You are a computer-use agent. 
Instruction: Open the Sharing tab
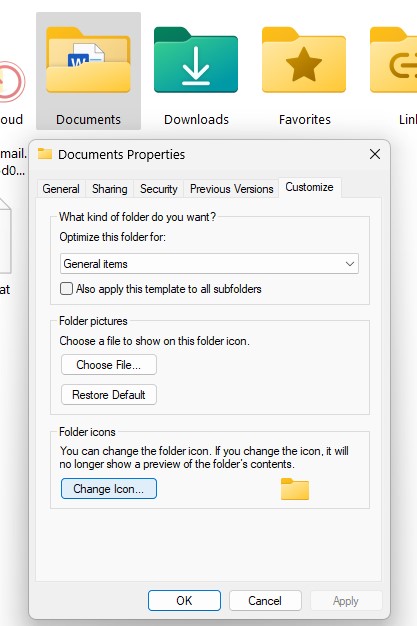[x=109, y=189]
